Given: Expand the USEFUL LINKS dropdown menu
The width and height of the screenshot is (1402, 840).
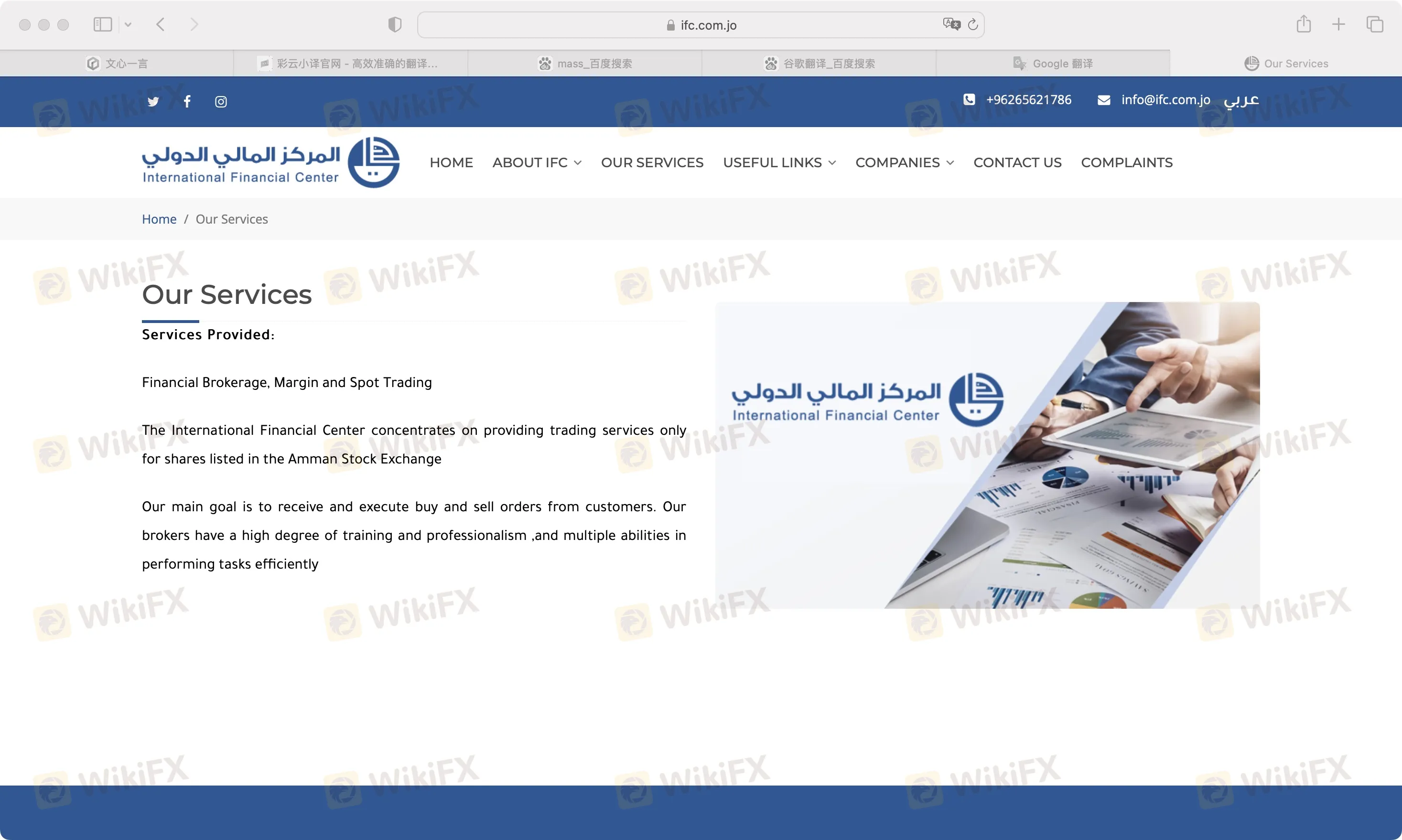Looking at the screenshot, I should (x=778, y=163).
